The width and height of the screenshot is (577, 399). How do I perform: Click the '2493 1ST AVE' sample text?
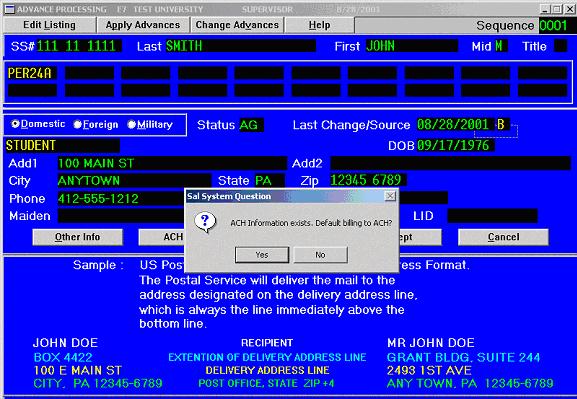[x=429, y=370]
